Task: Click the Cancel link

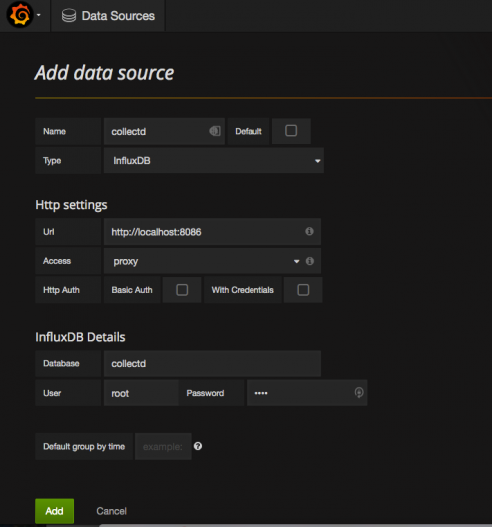Action: click(112, 511)
